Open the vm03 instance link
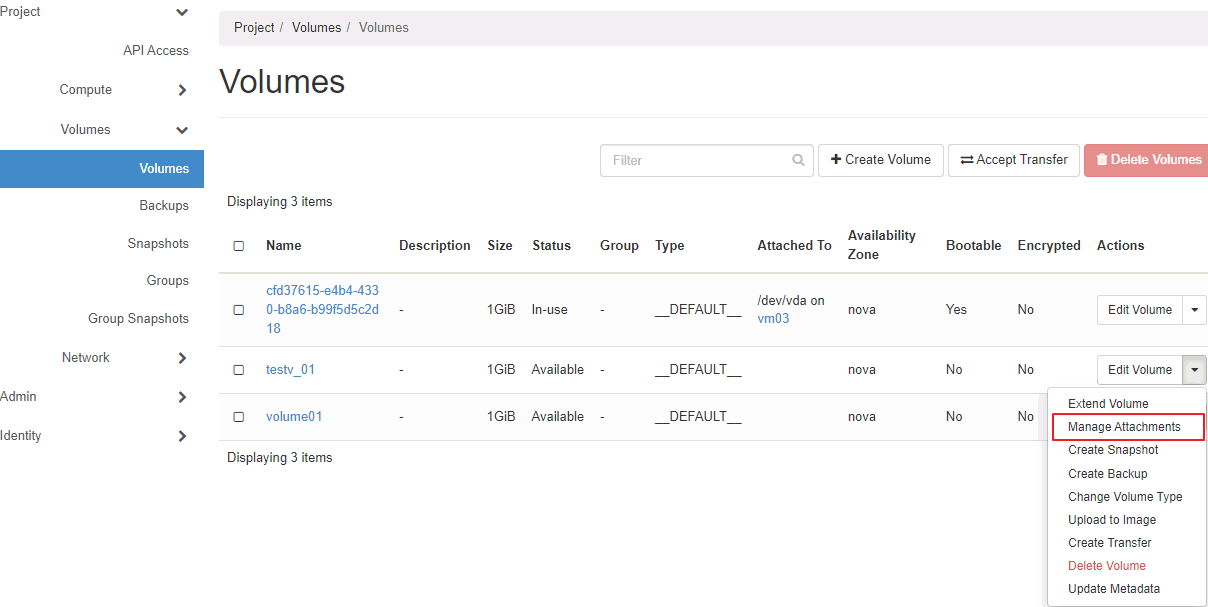This screenshot has width=1208, height=607. click(773, 318)
